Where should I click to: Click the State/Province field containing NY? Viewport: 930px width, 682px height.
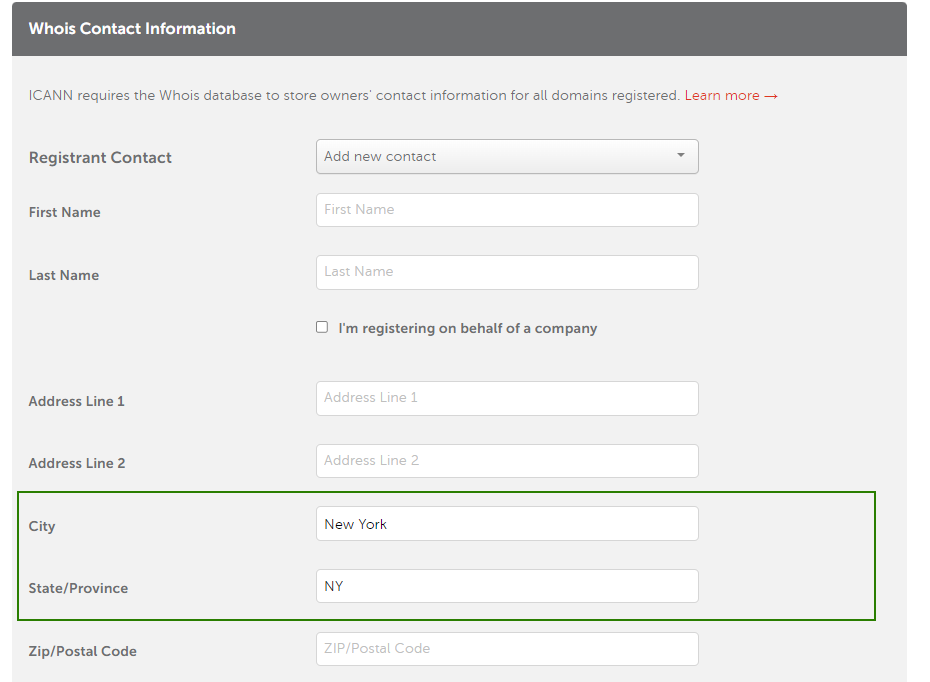point(507,586)
